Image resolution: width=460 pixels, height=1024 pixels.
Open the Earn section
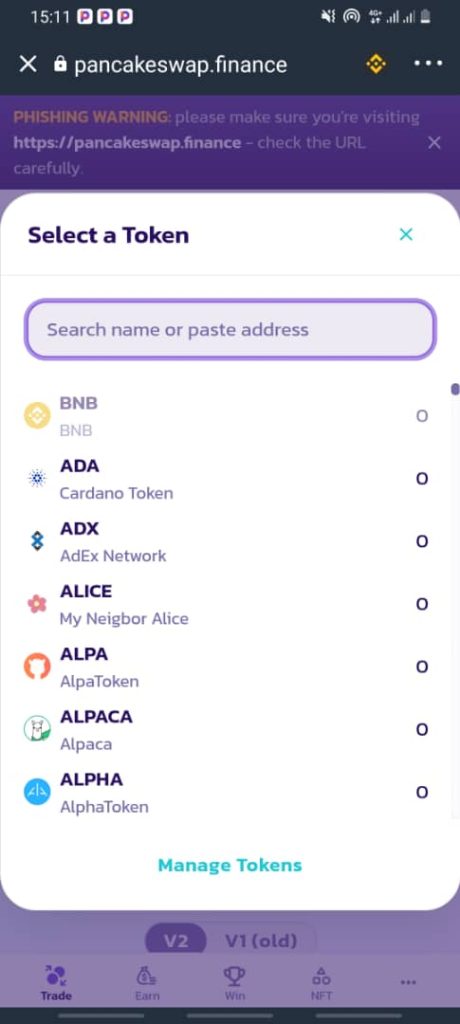pos(146,984)
